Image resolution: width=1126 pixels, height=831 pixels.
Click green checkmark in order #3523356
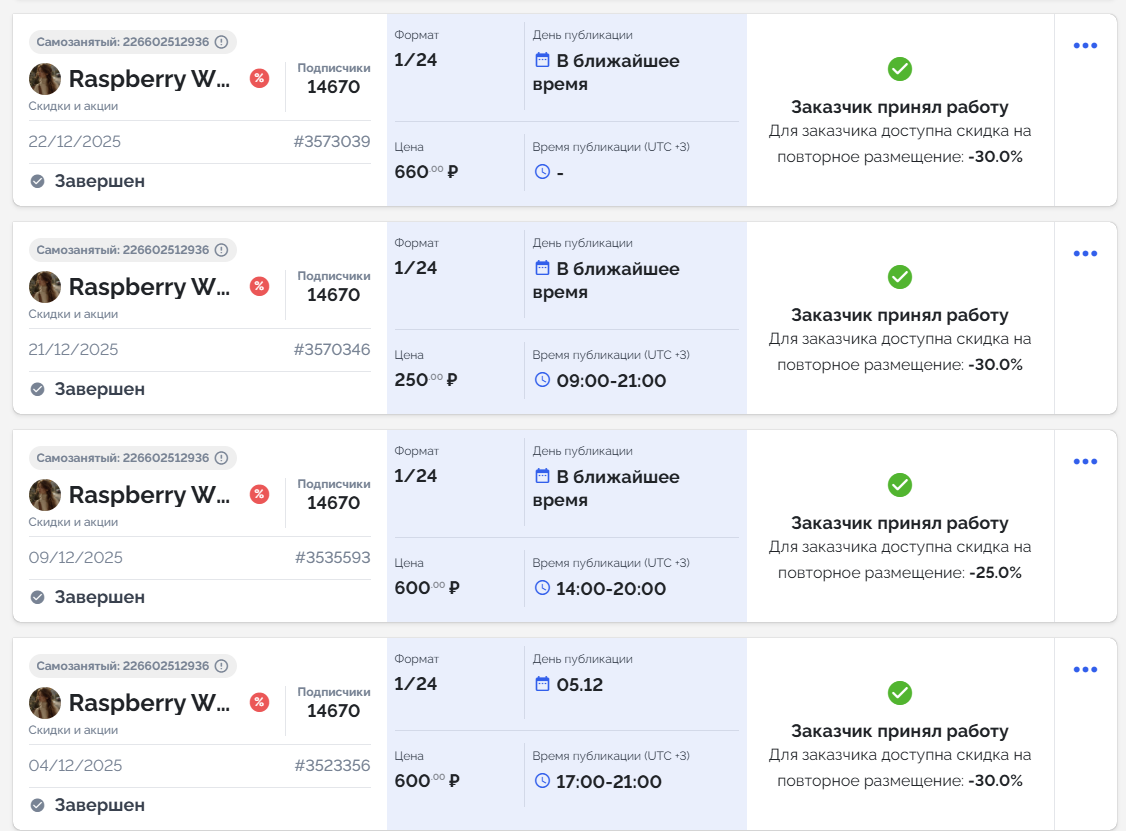(x=900, y=693)
